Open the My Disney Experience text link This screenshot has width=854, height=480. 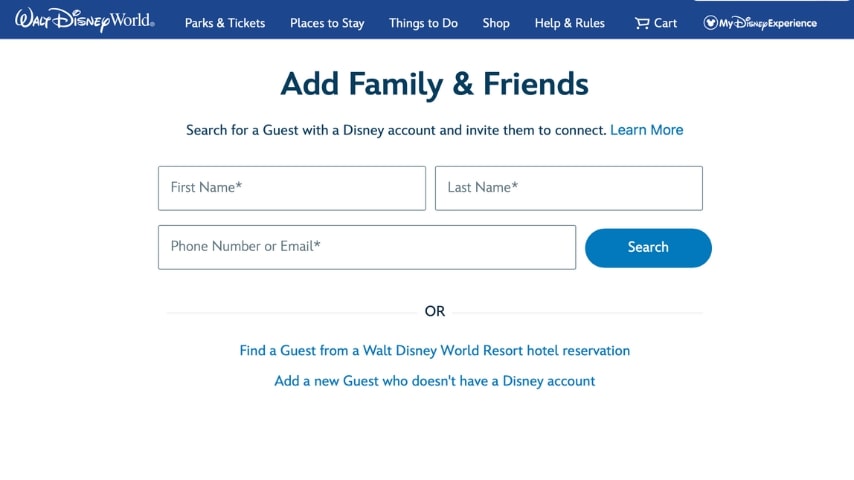pyautogui.click(x=768, y=23)
